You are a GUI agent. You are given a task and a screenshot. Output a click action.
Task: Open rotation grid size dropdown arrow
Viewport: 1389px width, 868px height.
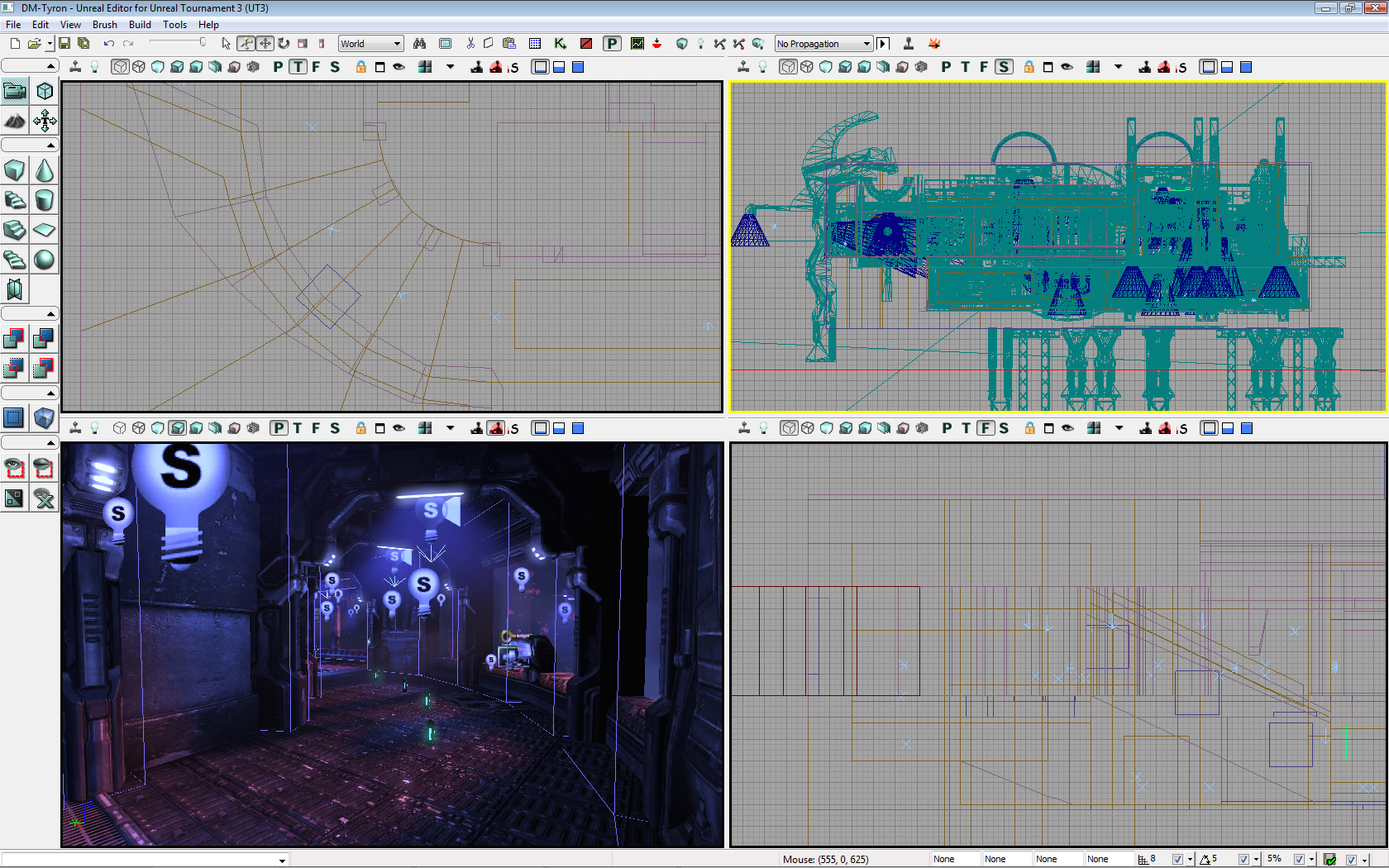point(1257,860)
